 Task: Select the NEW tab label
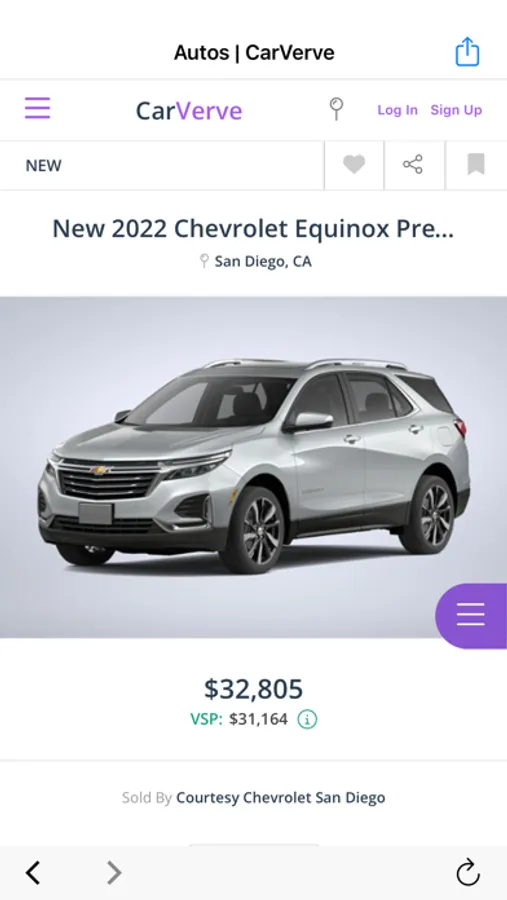(44, 166)
